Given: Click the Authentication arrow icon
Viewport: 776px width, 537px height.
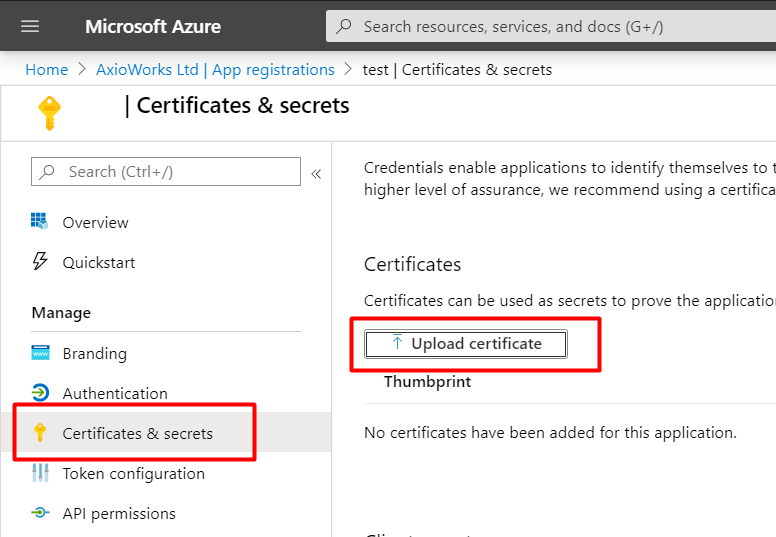Looking at the screenshot, I should coord(40,392).
